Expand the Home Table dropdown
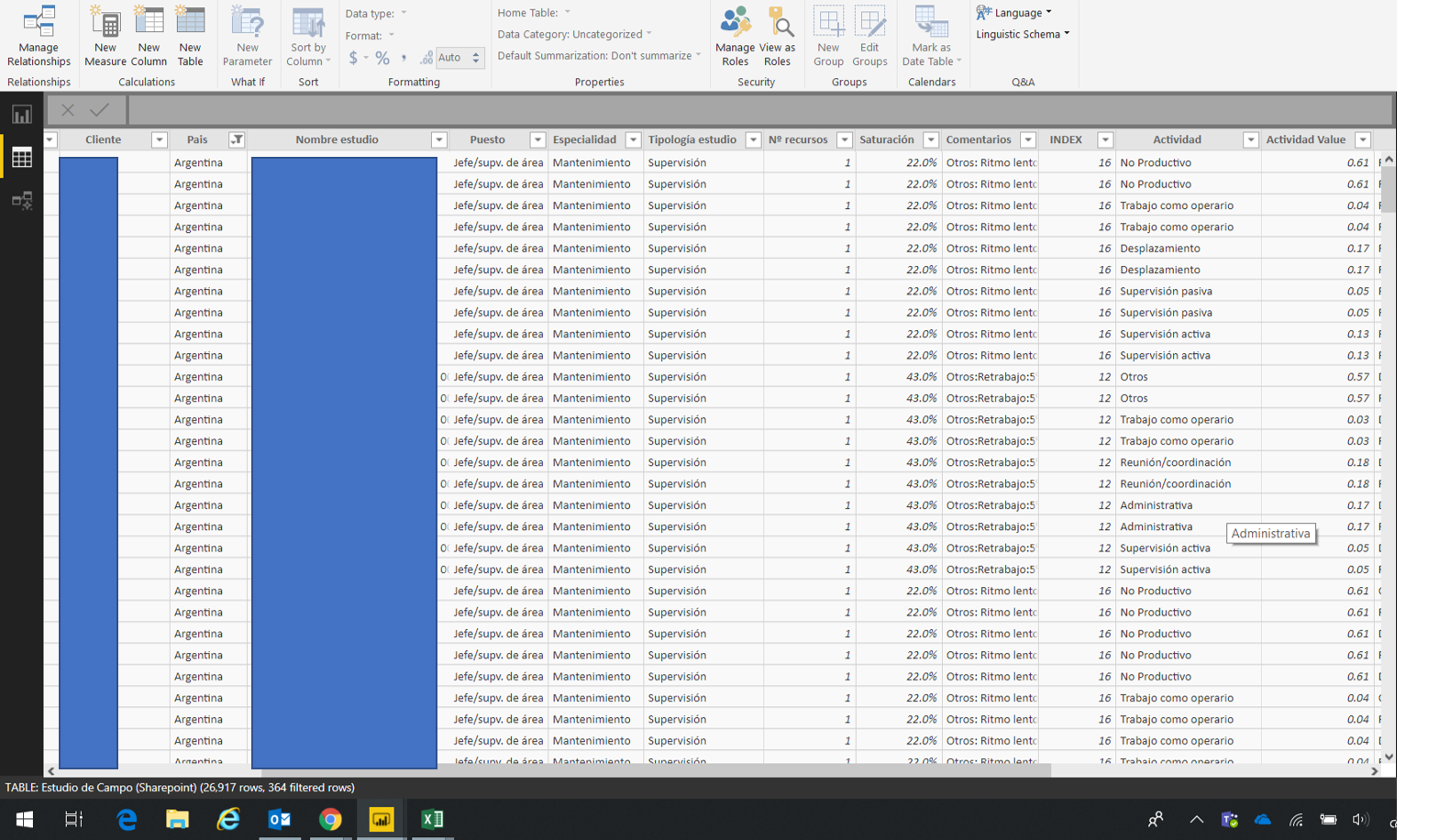This screenshot has width=1450, height=840. point(534,13)
